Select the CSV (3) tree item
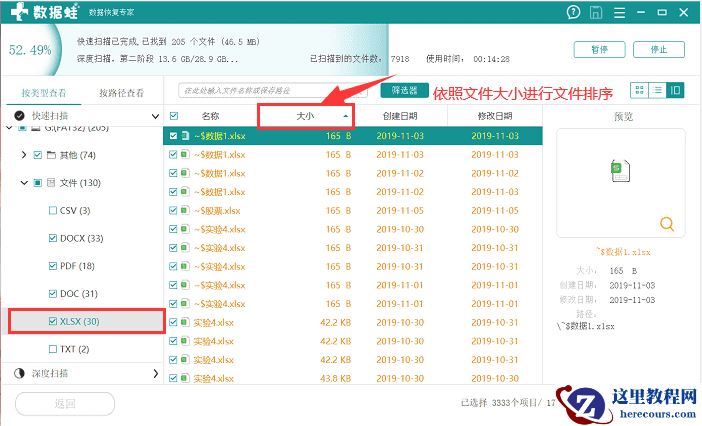Image resolution: width=702 pixels, height=426 pixels. click(75, 210)
